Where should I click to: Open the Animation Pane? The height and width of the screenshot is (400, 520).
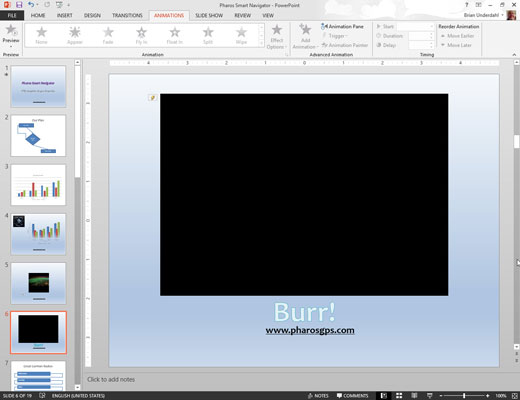342,26
